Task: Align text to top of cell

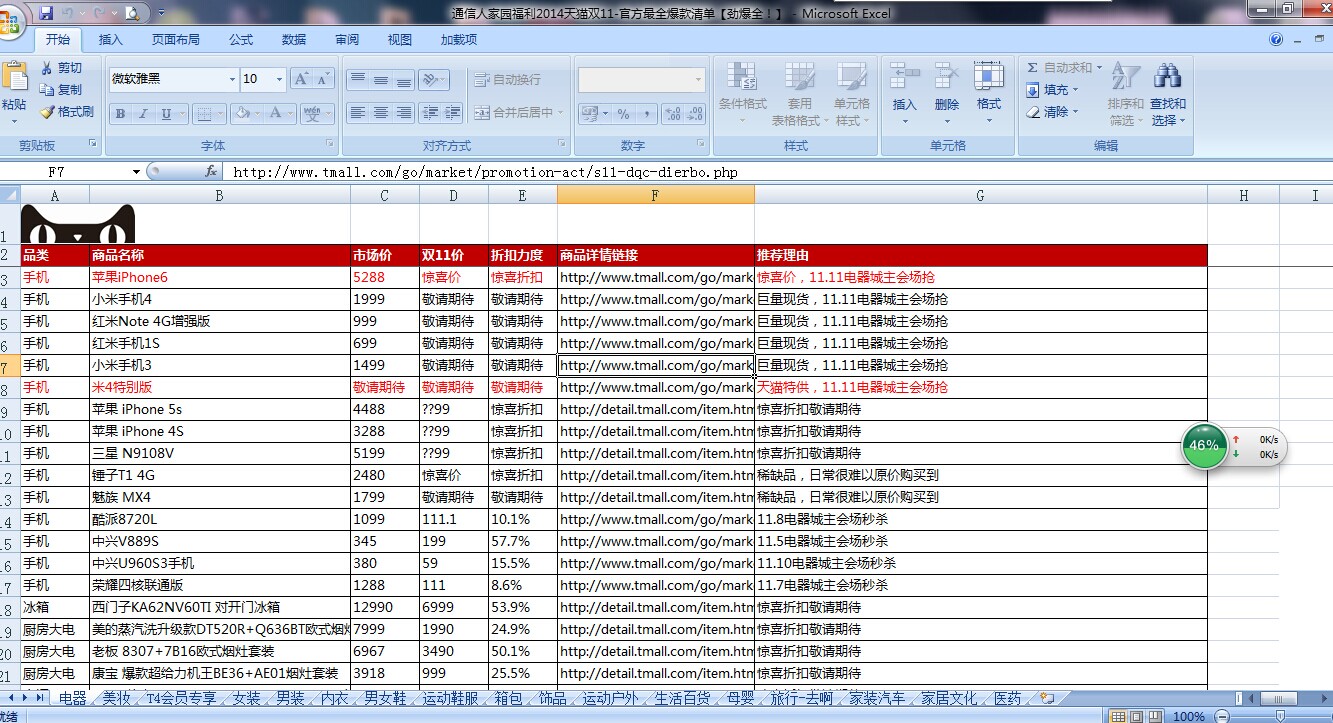Action: (x=357, y=79)
